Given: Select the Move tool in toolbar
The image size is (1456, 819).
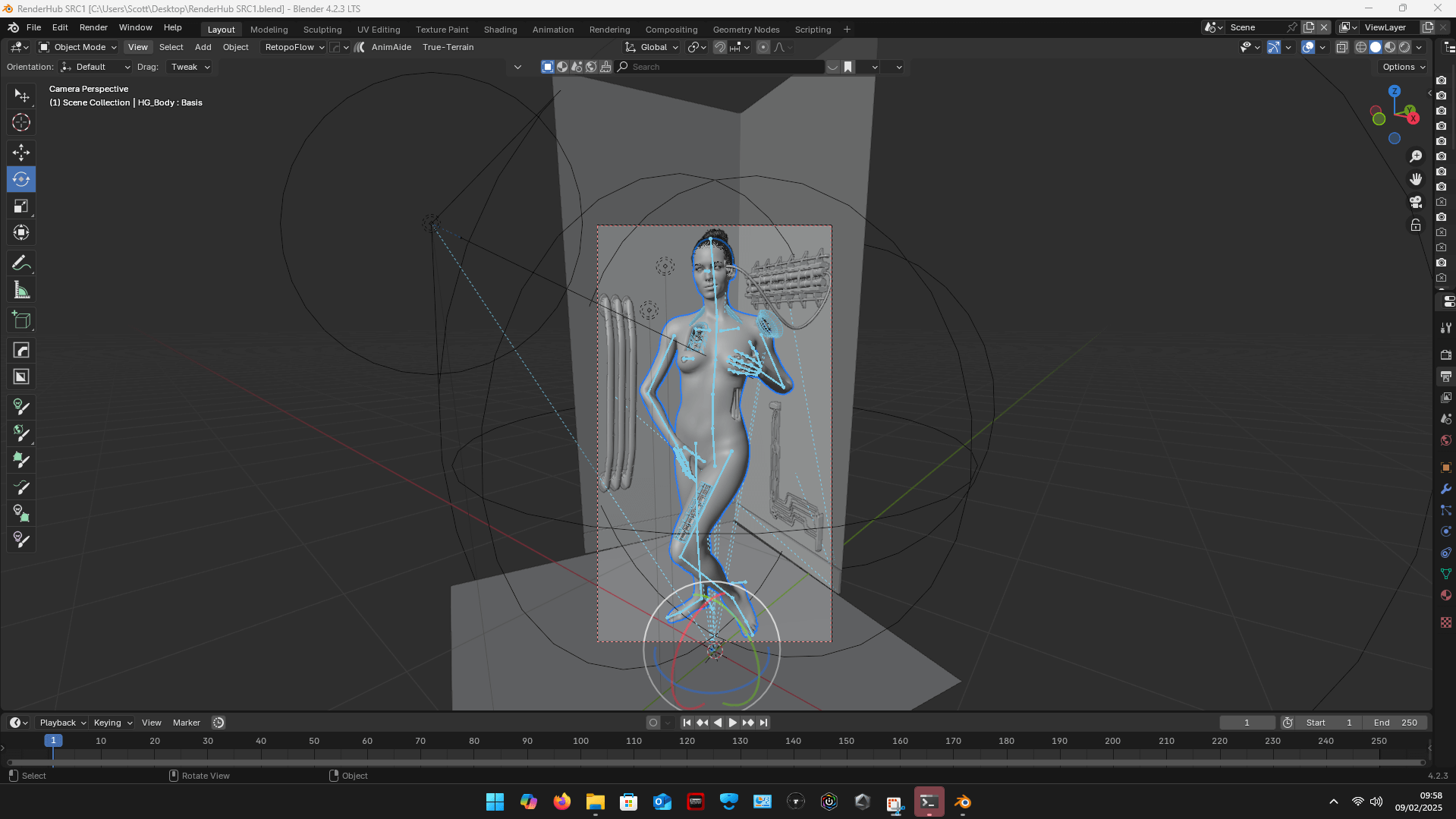Looking at the screenshot, I should (x=21, y=153).
